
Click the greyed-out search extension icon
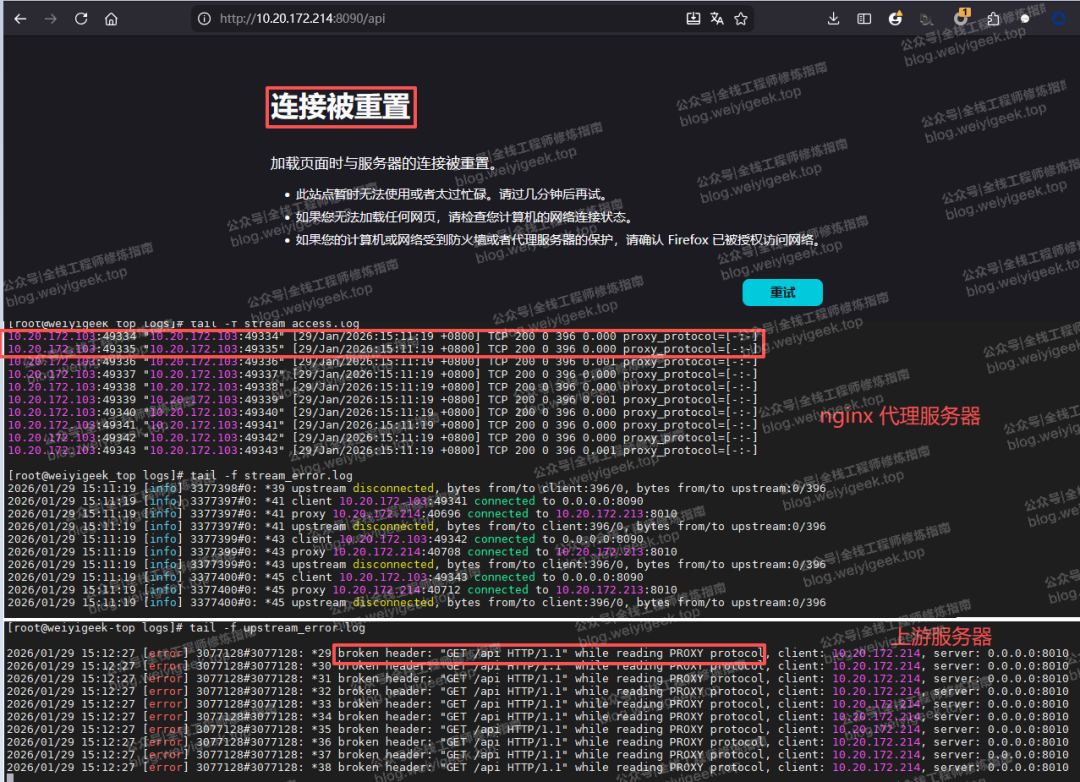pos(926,19)
